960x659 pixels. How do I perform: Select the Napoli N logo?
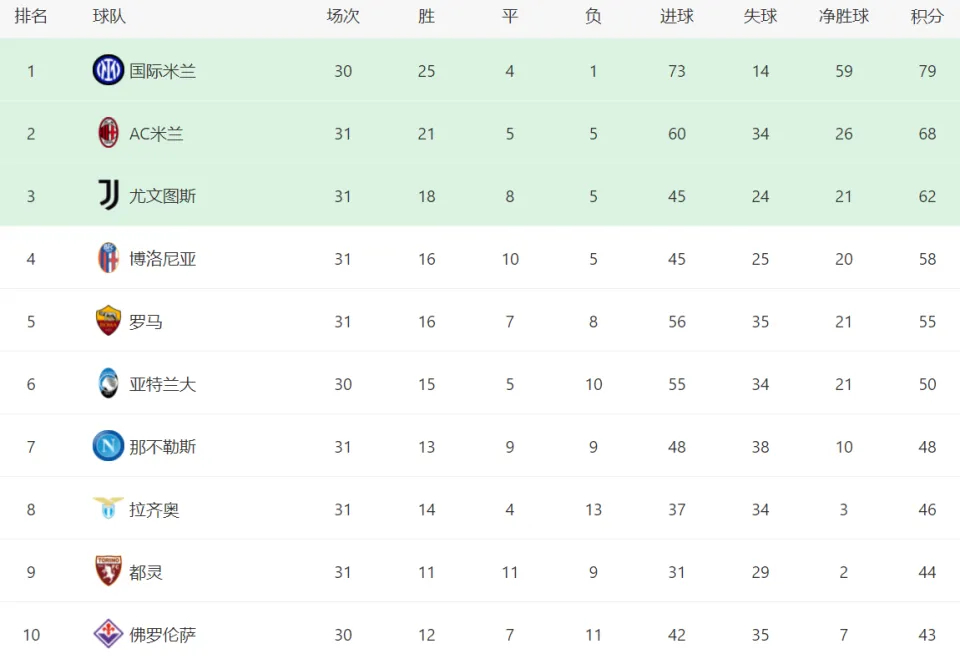coord(108,446)
